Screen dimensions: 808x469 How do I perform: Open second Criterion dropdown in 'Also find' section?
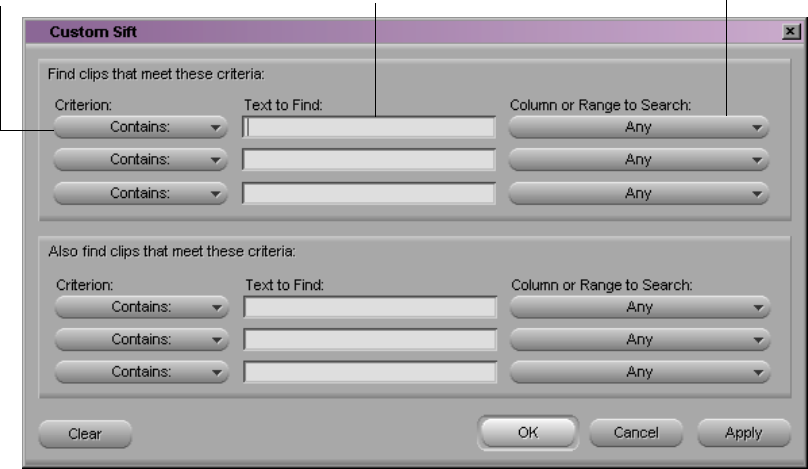[140, 340]
